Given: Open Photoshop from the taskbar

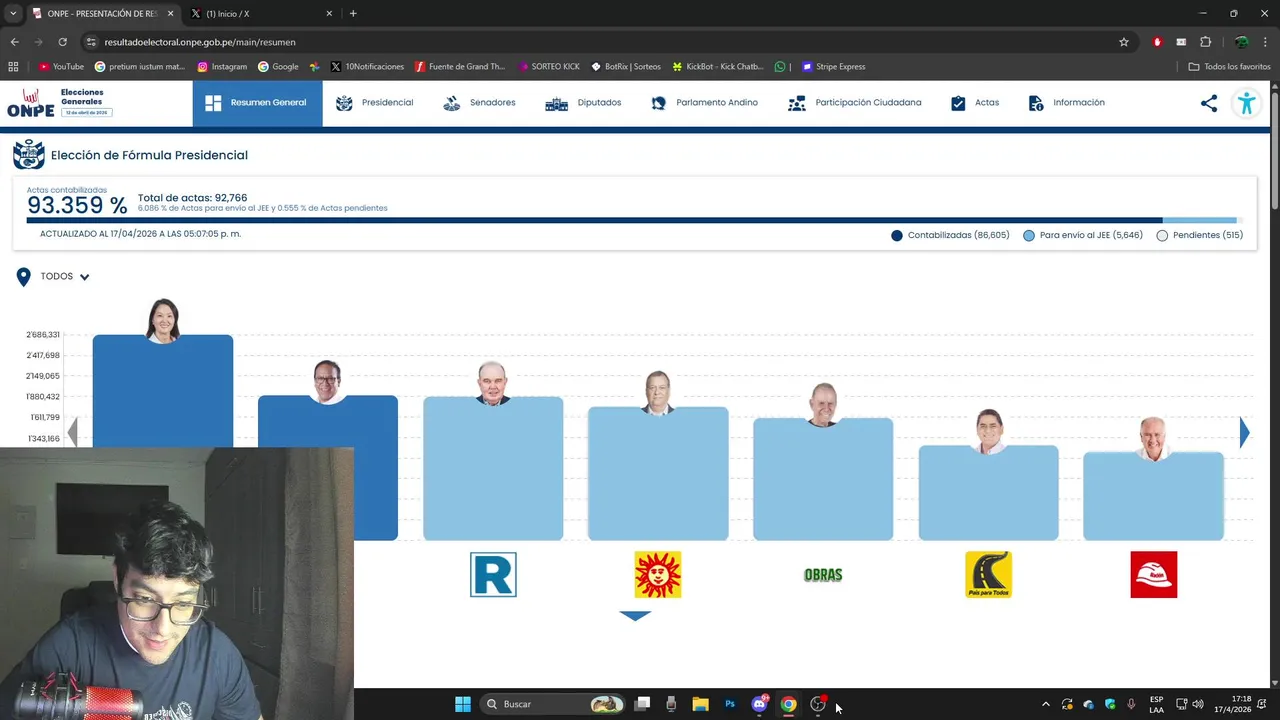Looking at the screenshot, I should 730,704.
